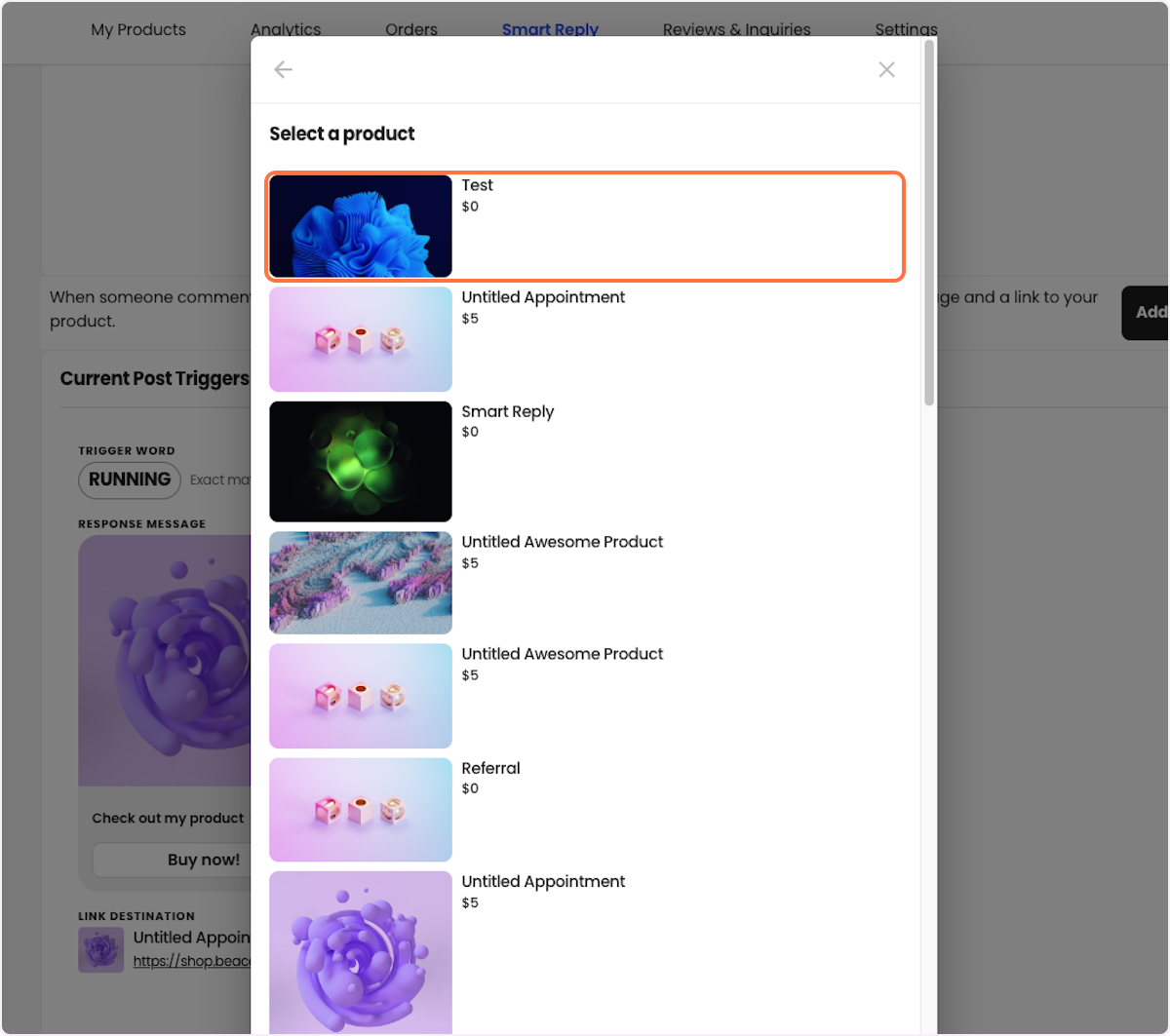Screen dimensions: 1170x1036
Task: Click the large purple response message image
Action: coord(165,661)
